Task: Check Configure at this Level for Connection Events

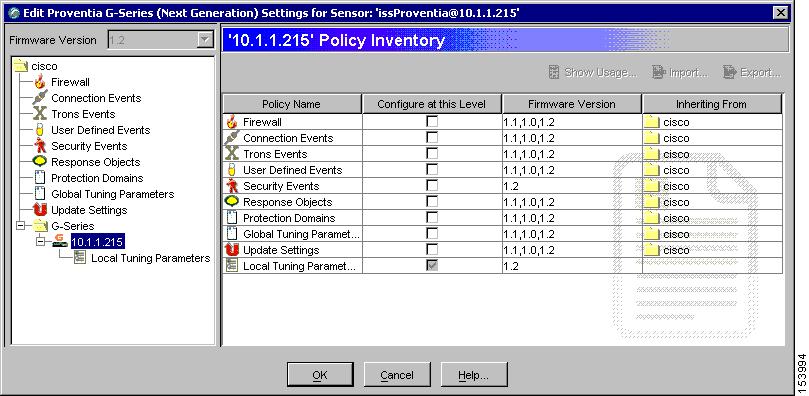Action: [432, 138]
